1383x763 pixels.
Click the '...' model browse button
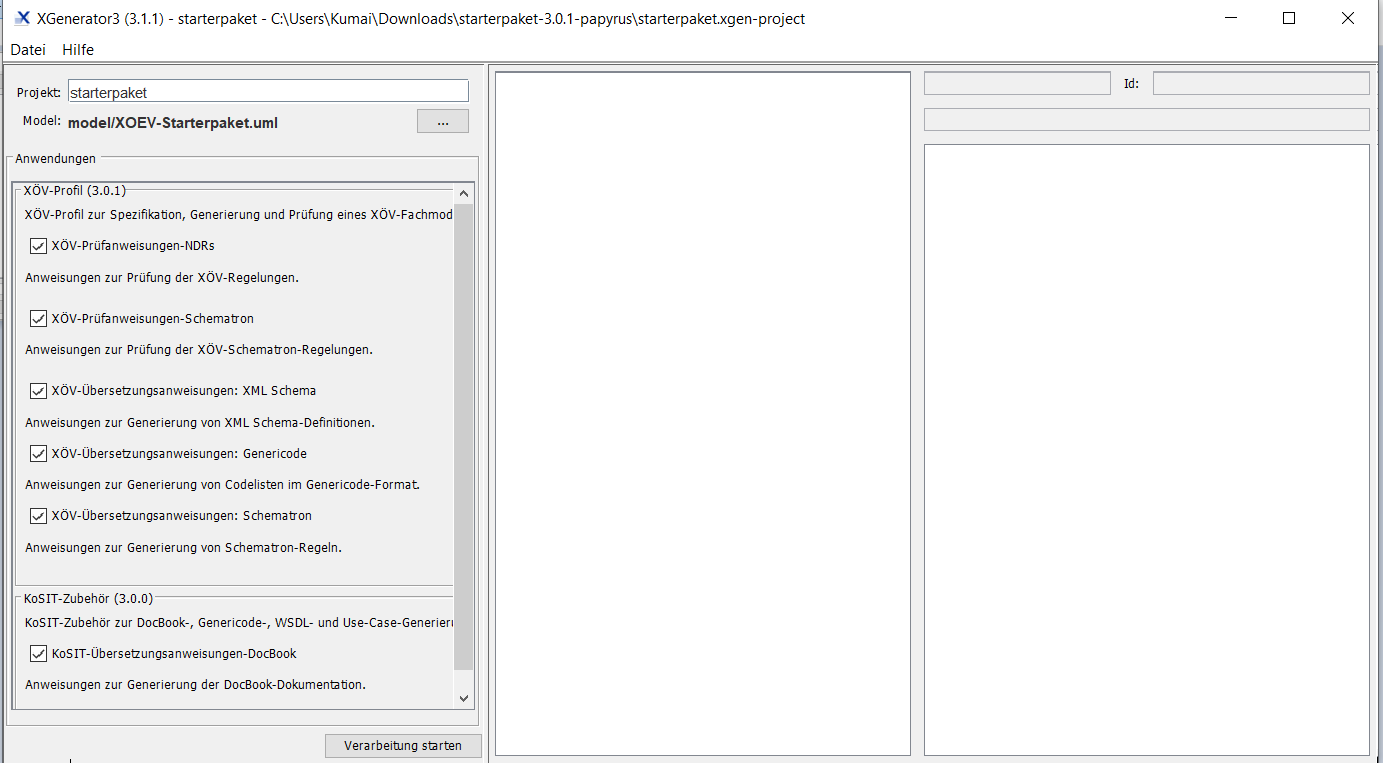[x=443, y=122]
